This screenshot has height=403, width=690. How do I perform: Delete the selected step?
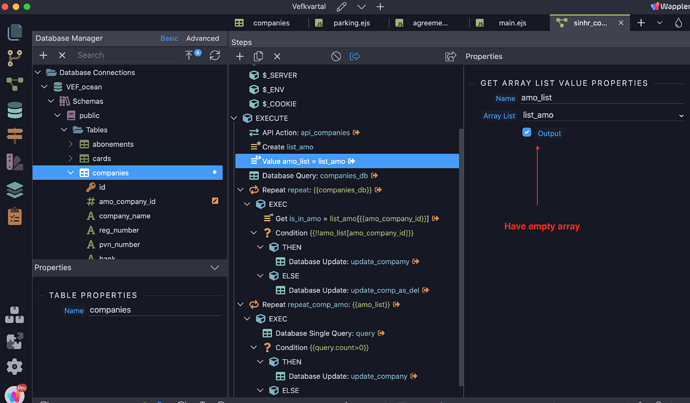[277, 56]
